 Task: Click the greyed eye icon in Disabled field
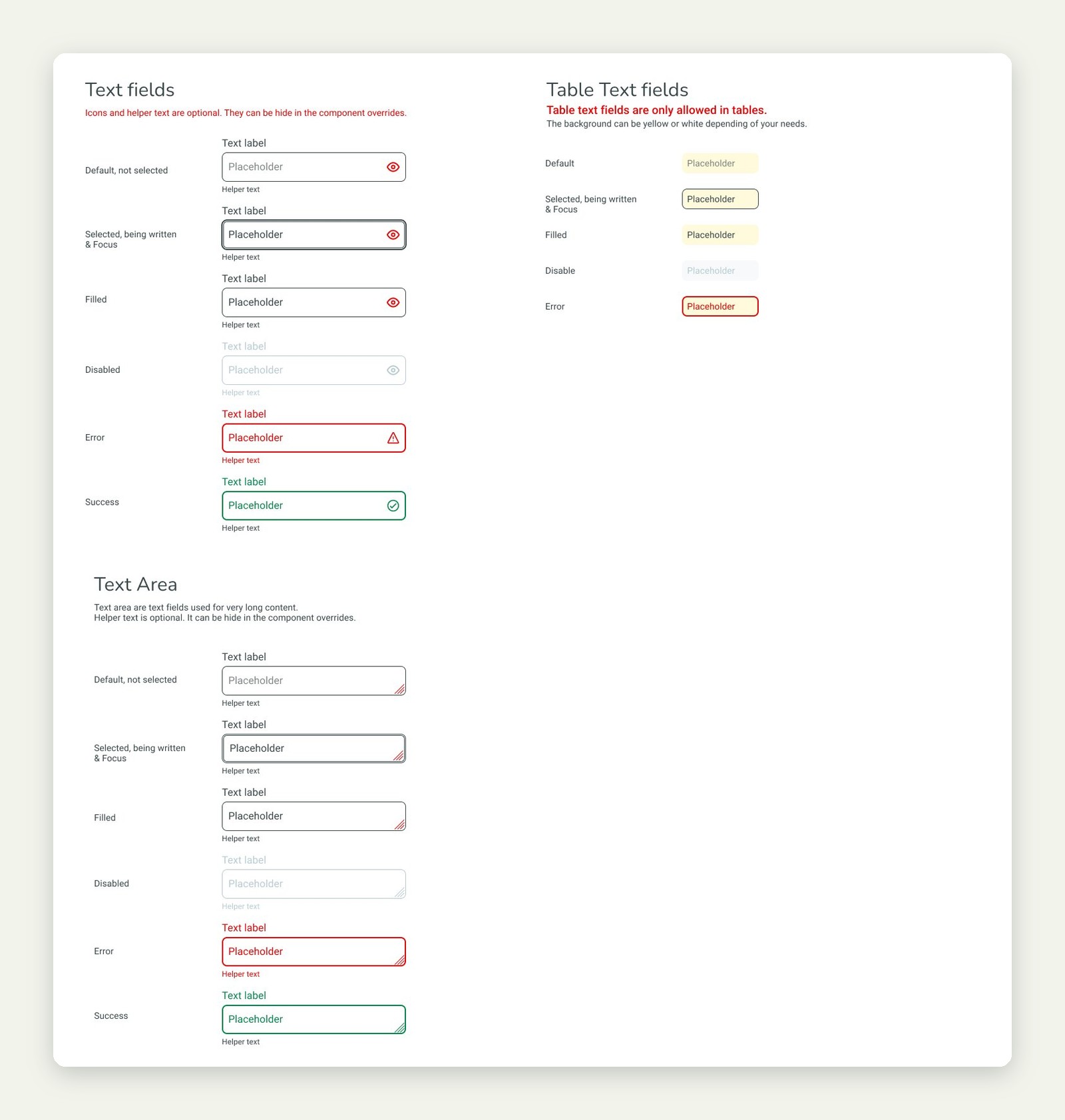pos(393,370)
